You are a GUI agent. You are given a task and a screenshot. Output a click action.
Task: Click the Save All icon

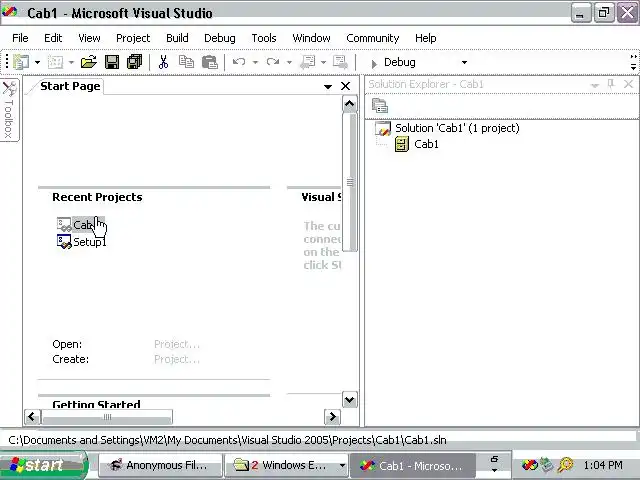click(x=134, y=62)
